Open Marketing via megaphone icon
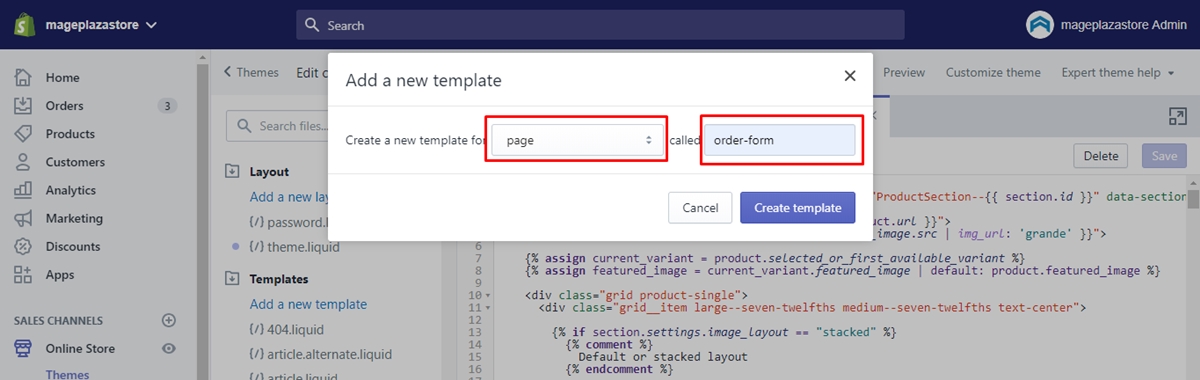This screenshot has width=1200, height=380. (23, 218)
